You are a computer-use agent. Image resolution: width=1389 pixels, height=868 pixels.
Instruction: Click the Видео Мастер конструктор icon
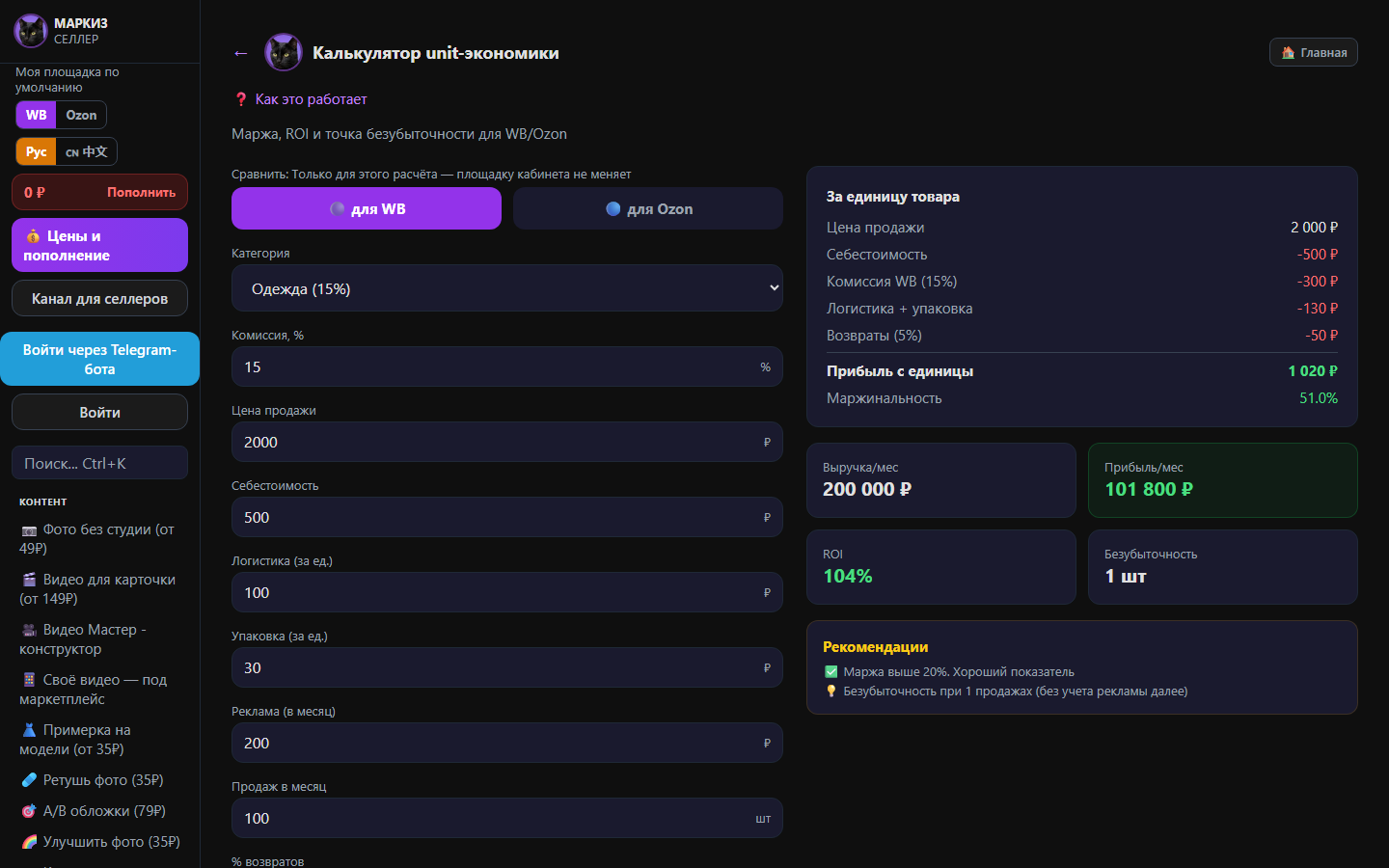[29, 630]
